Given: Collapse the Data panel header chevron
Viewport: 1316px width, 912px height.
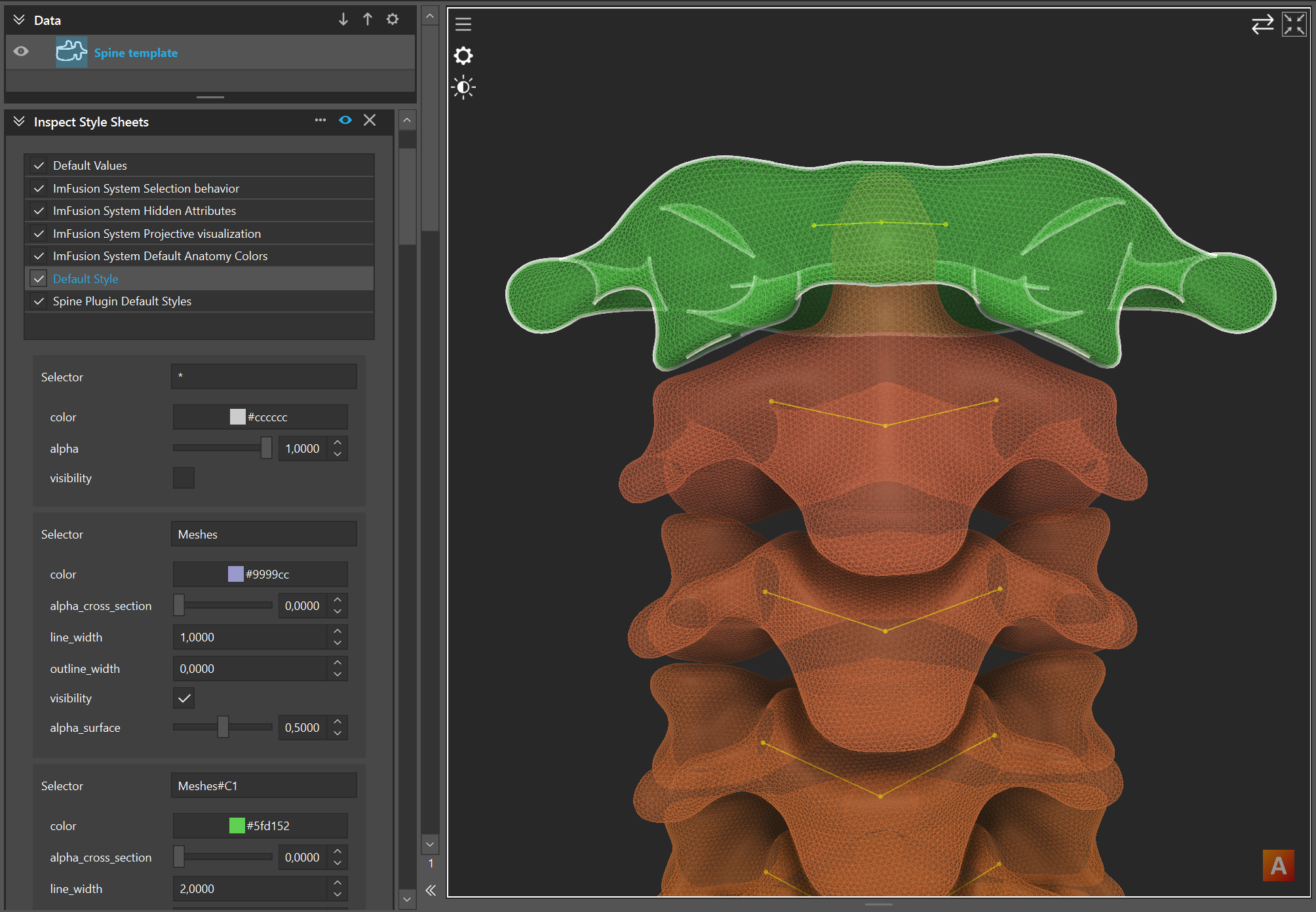Looking at the screenshot, I should (18, 19).
